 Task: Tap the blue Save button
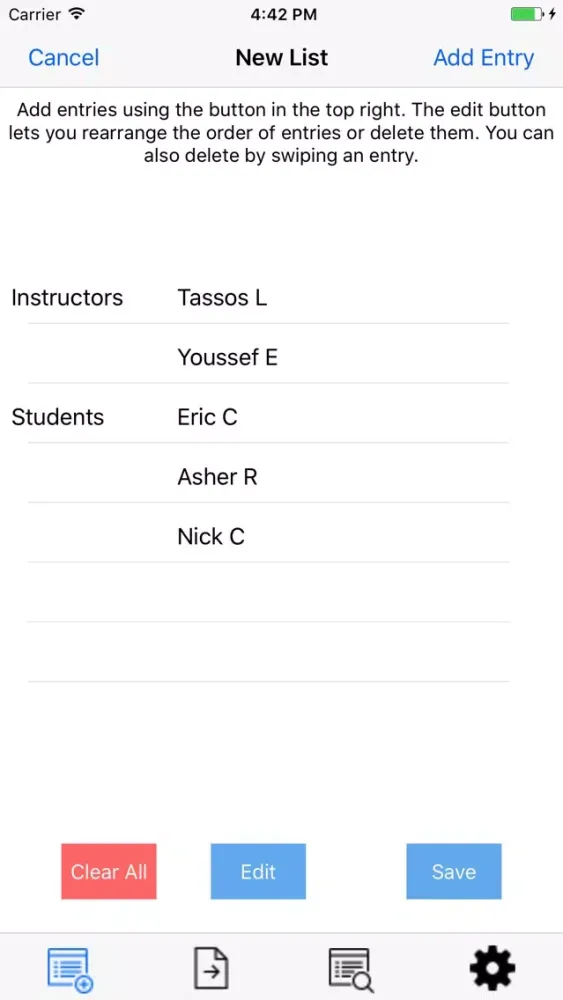click(454, 871)
